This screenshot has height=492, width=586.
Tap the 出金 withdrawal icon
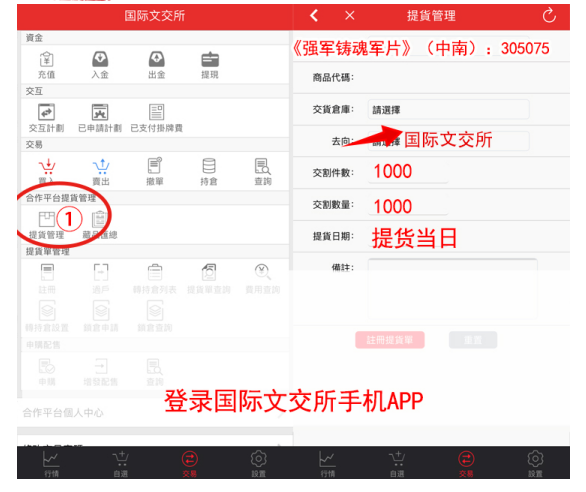pyautogui.click(x=157, y=64)
